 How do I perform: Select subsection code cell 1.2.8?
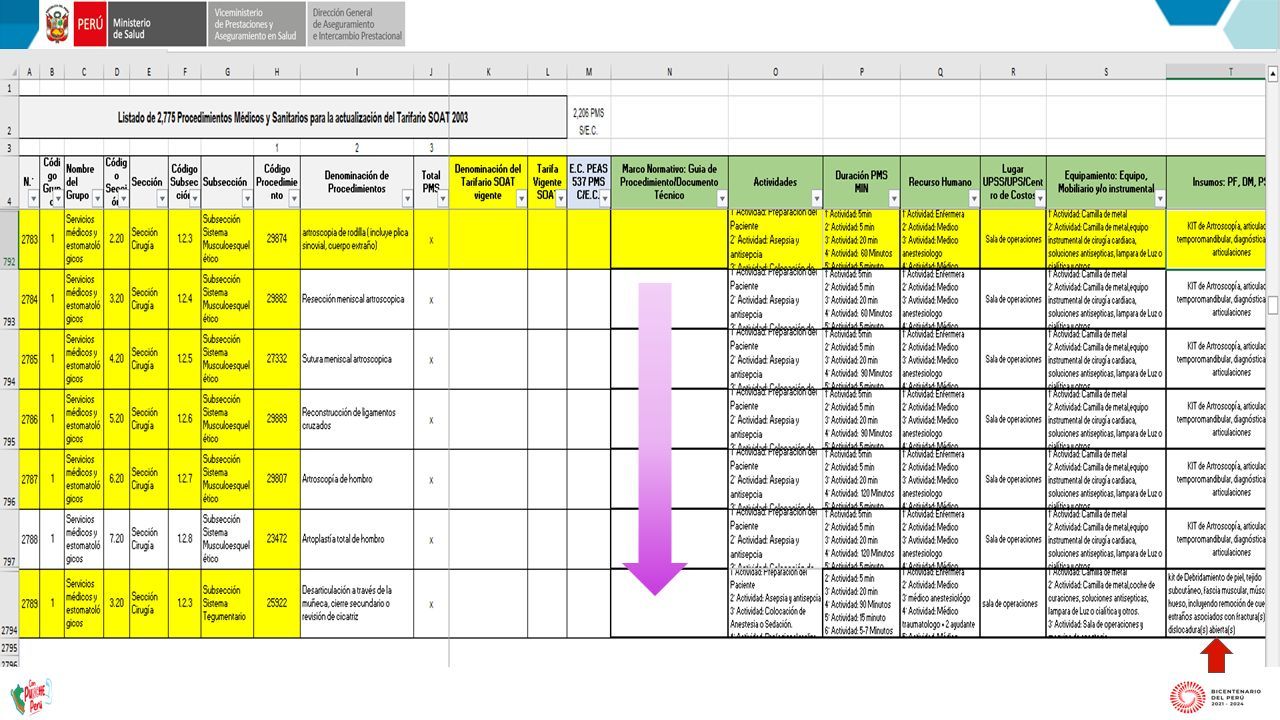coord(185,539)
